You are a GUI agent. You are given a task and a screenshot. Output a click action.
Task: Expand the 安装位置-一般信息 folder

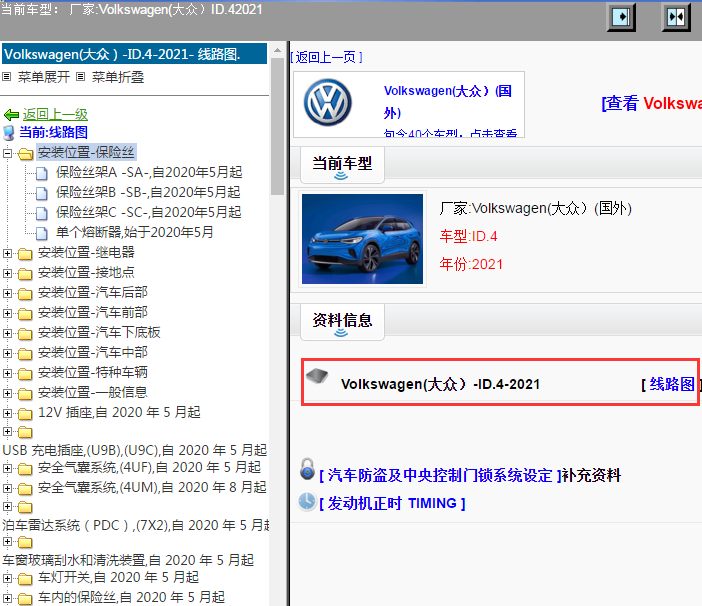[x=7, y=393]
